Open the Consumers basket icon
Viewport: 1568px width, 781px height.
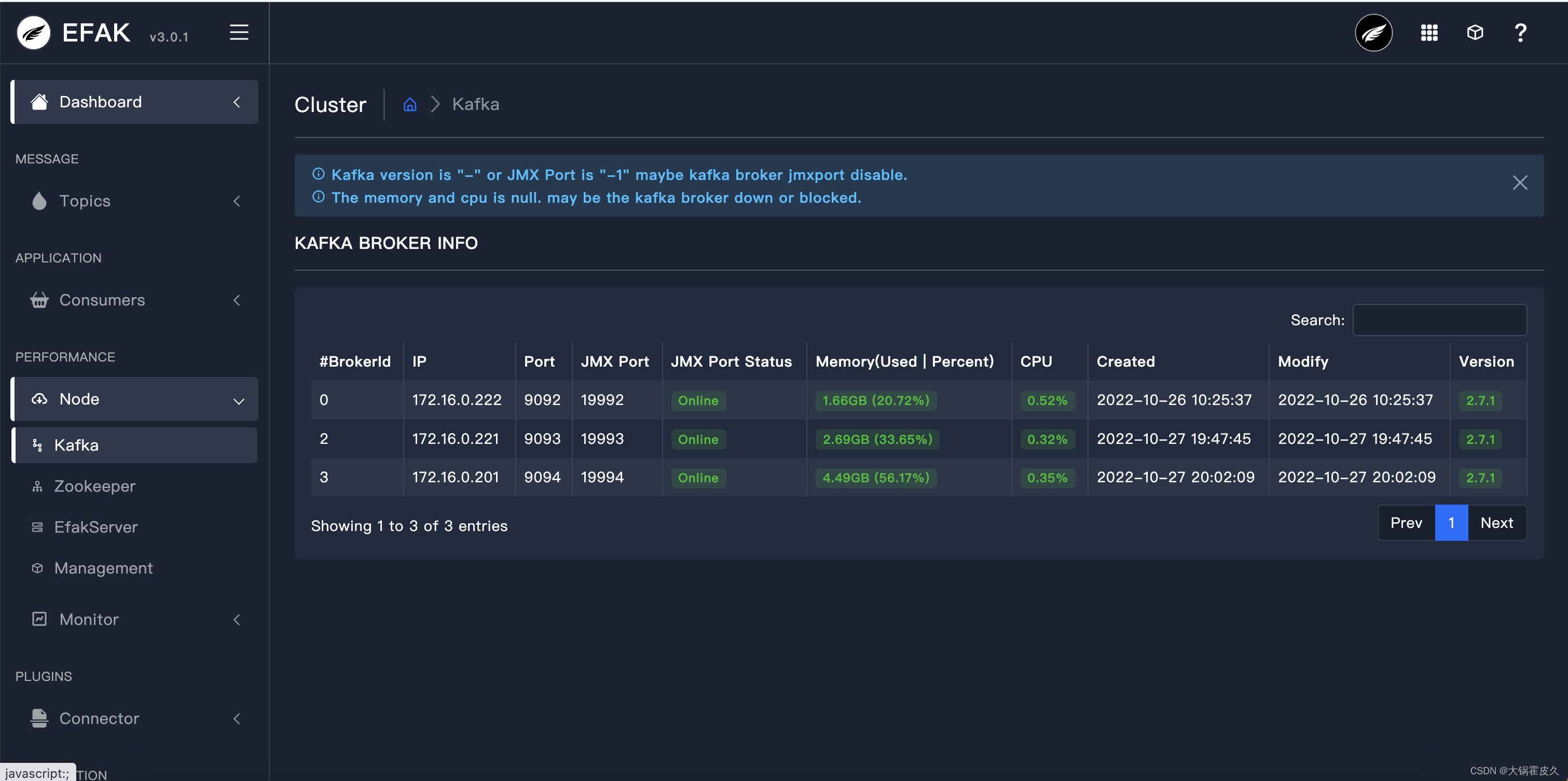pyautogui.click(x=39, y=300)
